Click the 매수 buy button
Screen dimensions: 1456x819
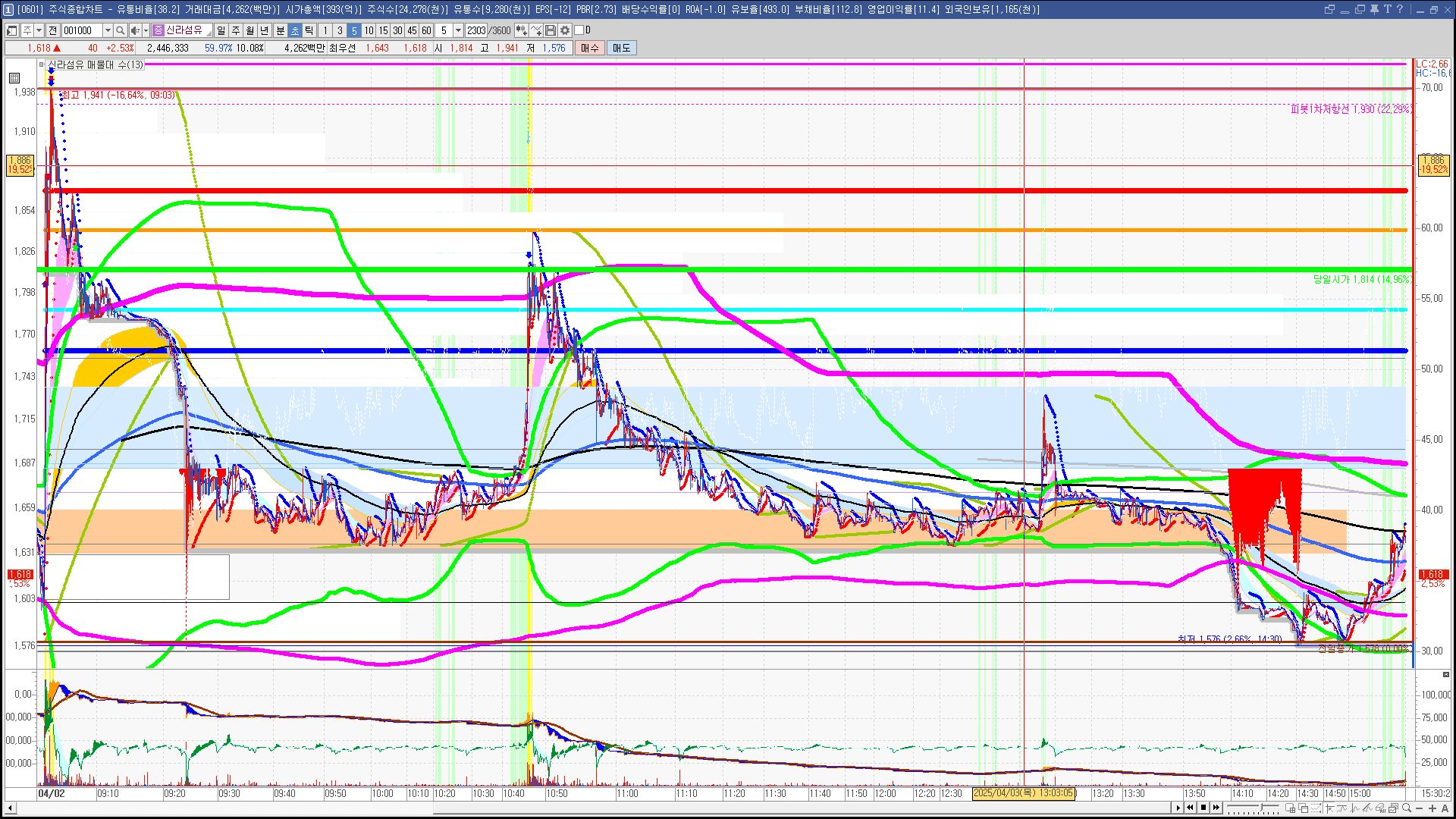[590, 48]
